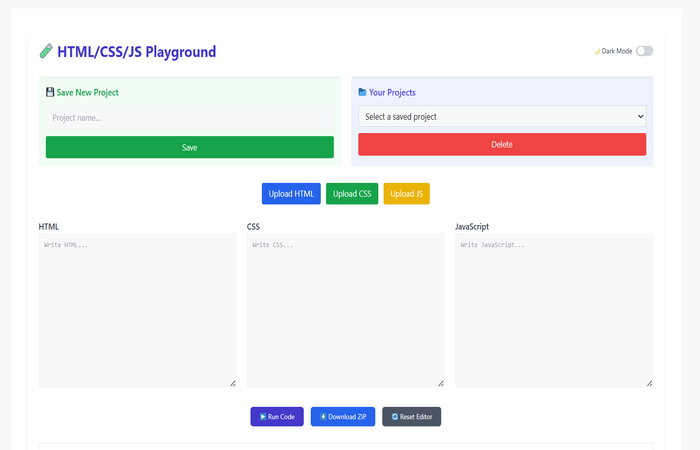The image size is (700, 450).
Task: Click into the JavaScript code editor
Action: [553, 310]
